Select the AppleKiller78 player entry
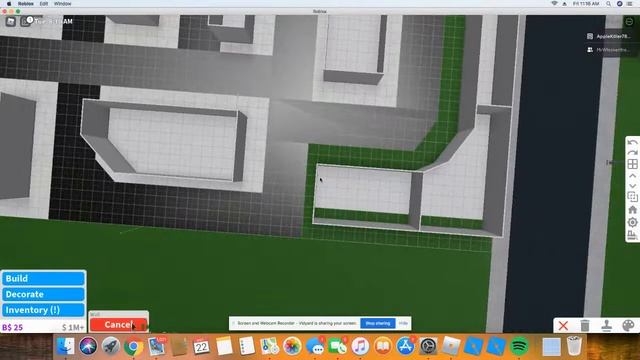The image size is (640, 360). pos(609,36)
